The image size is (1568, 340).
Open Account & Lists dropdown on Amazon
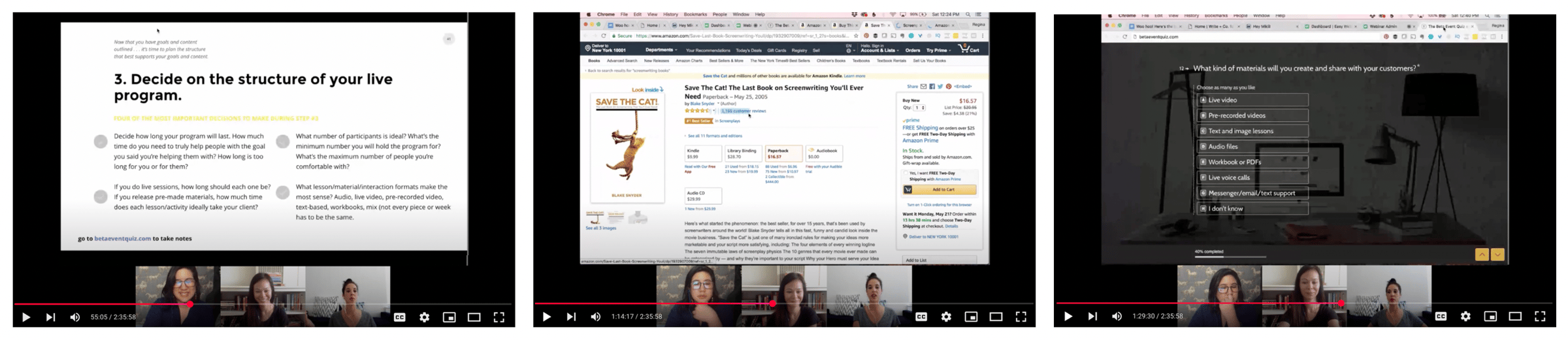coord(879,50)
